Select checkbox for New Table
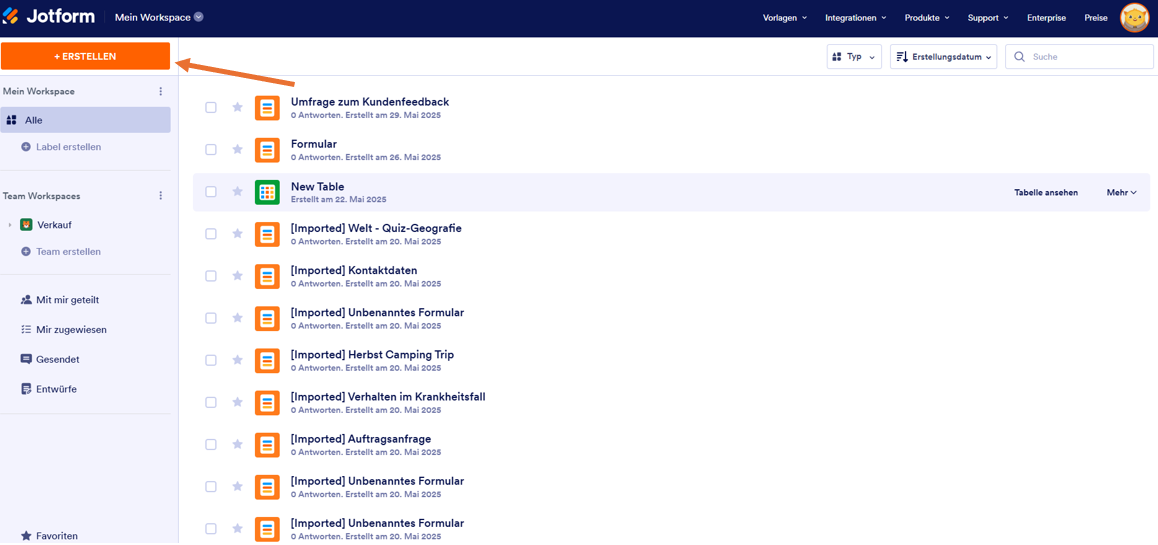 pyautogui.click(x=211, y=191)
